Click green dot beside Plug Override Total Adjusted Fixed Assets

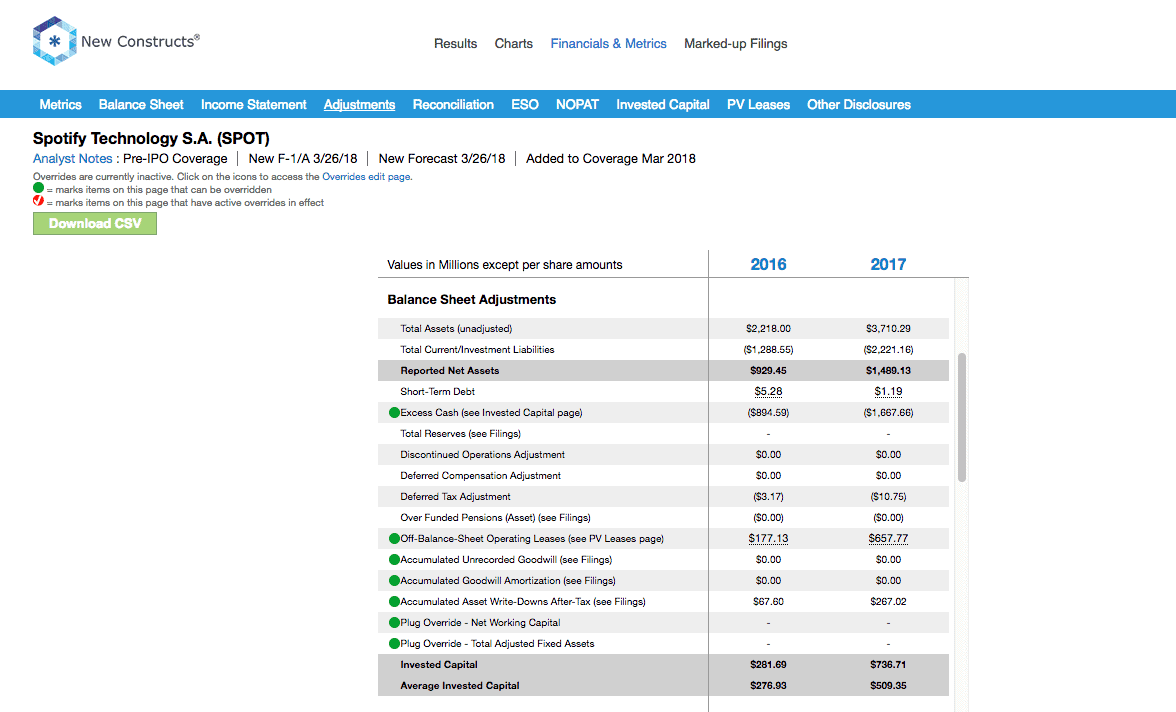[394, 644]
